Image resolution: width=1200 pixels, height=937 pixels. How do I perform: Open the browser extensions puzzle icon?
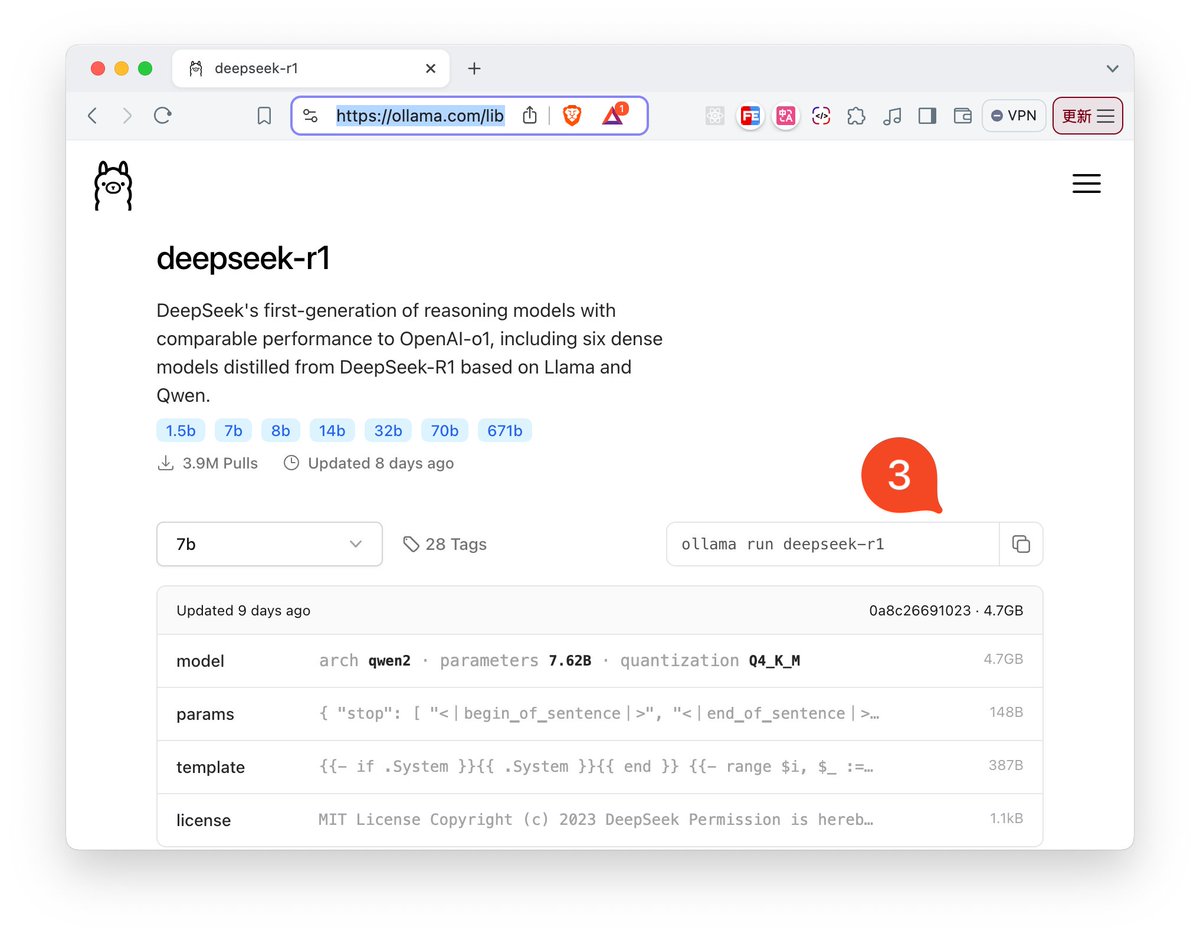point(857,116)
